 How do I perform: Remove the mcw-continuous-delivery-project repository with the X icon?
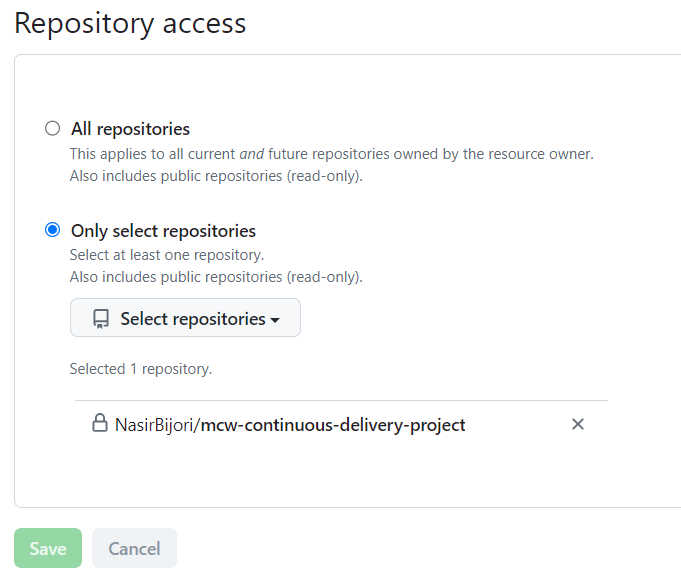click(x=577, y=424)
